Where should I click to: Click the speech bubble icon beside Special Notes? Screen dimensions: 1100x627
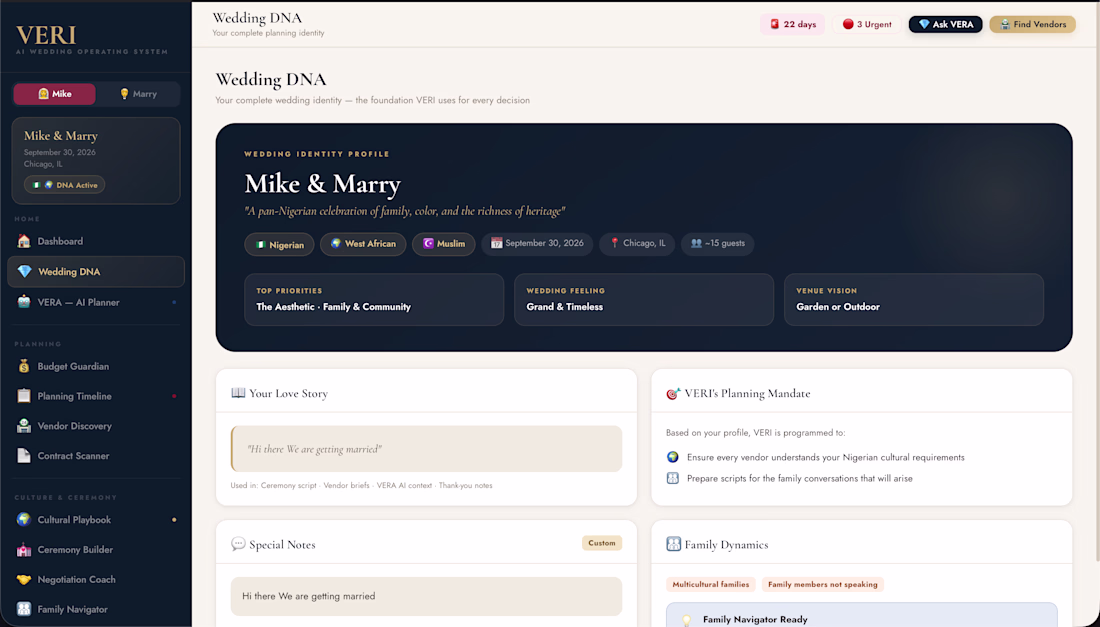coord(239,544)
